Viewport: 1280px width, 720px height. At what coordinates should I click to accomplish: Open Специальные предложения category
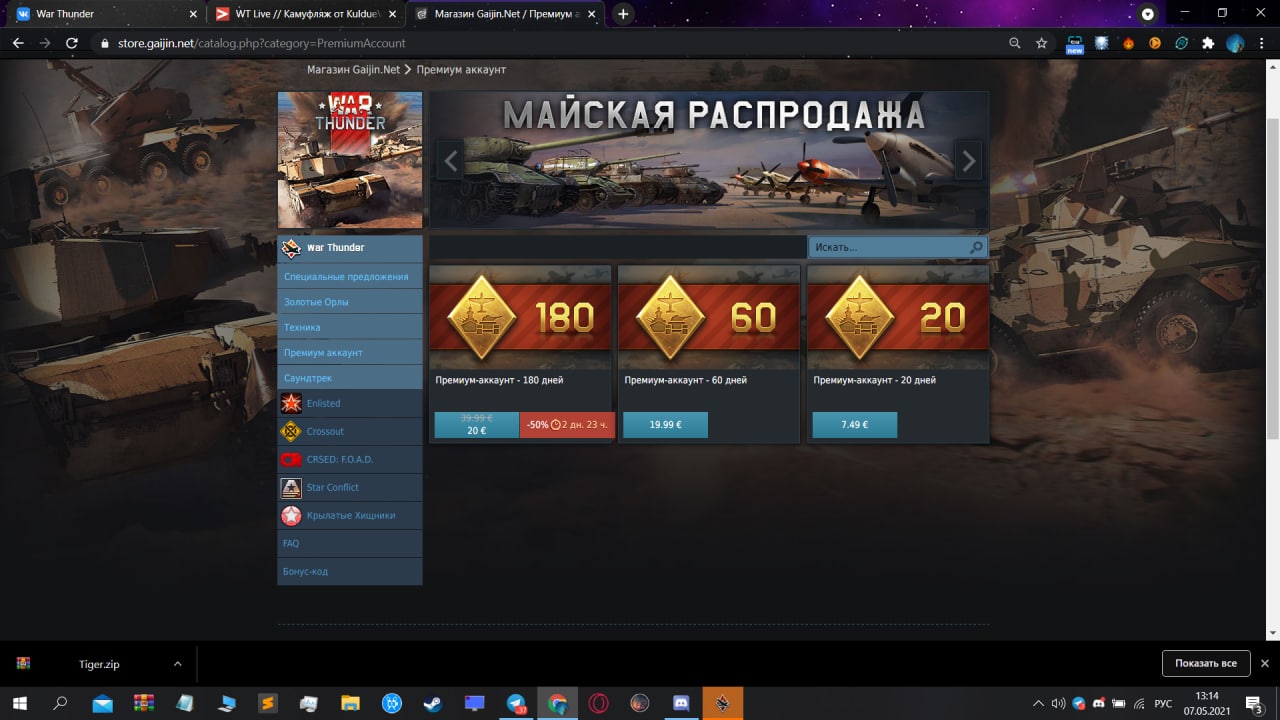point(350,276)
